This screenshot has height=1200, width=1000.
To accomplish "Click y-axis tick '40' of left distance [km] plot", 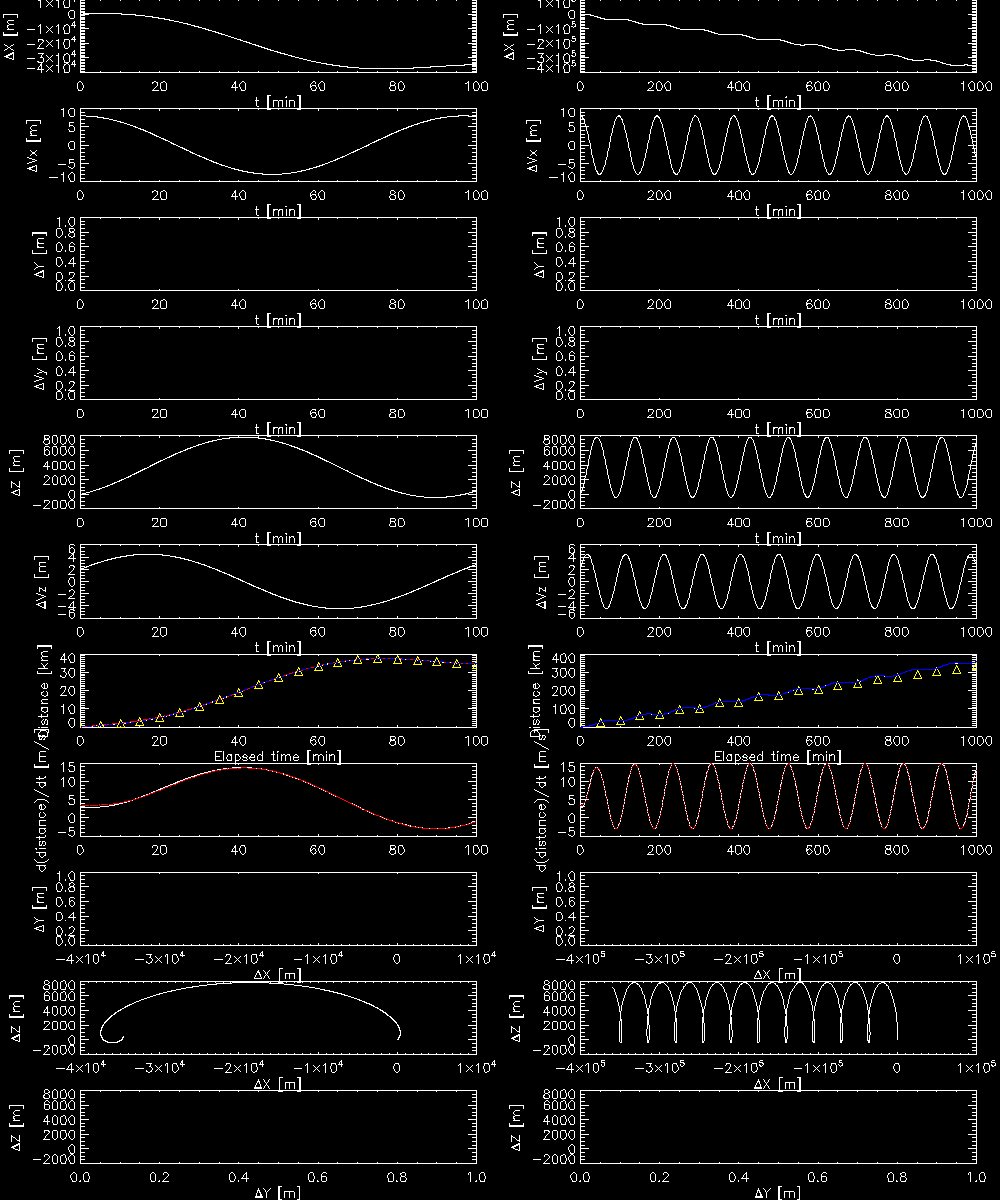I will pyautogui.click(x=66, y=658).
